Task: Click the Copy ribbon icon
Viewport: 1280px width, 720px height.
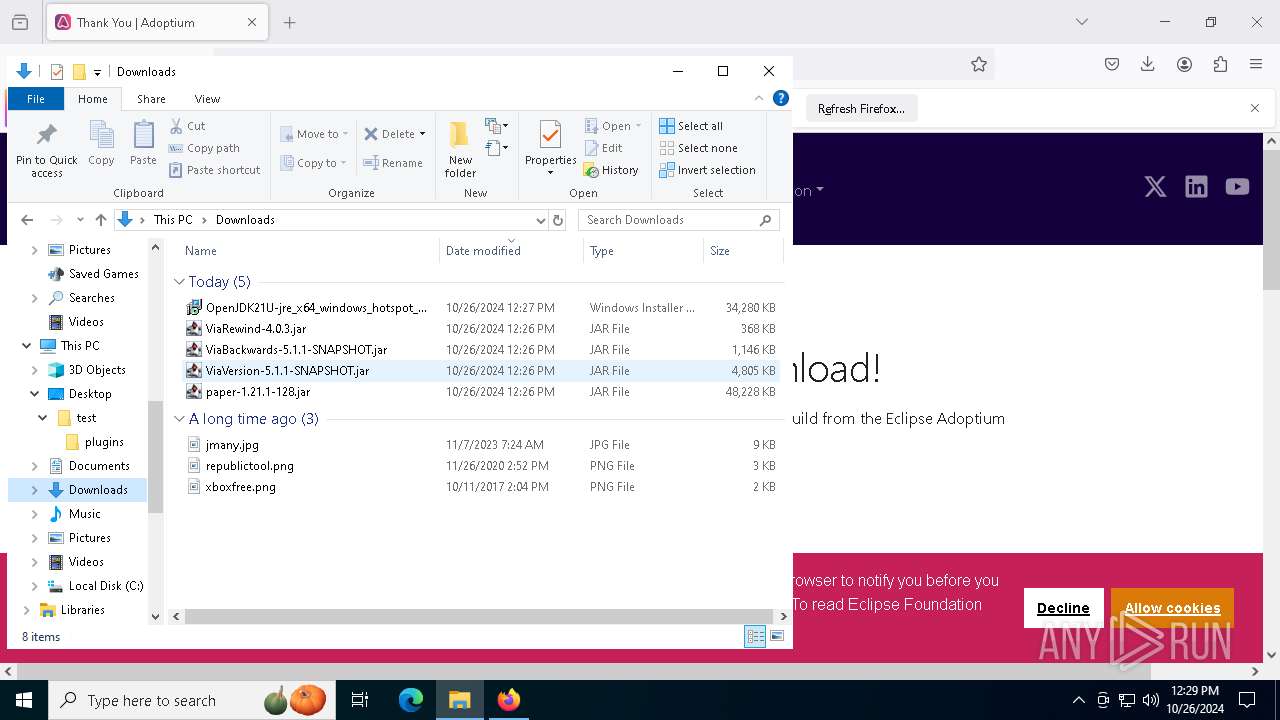Action: point(101,143)
